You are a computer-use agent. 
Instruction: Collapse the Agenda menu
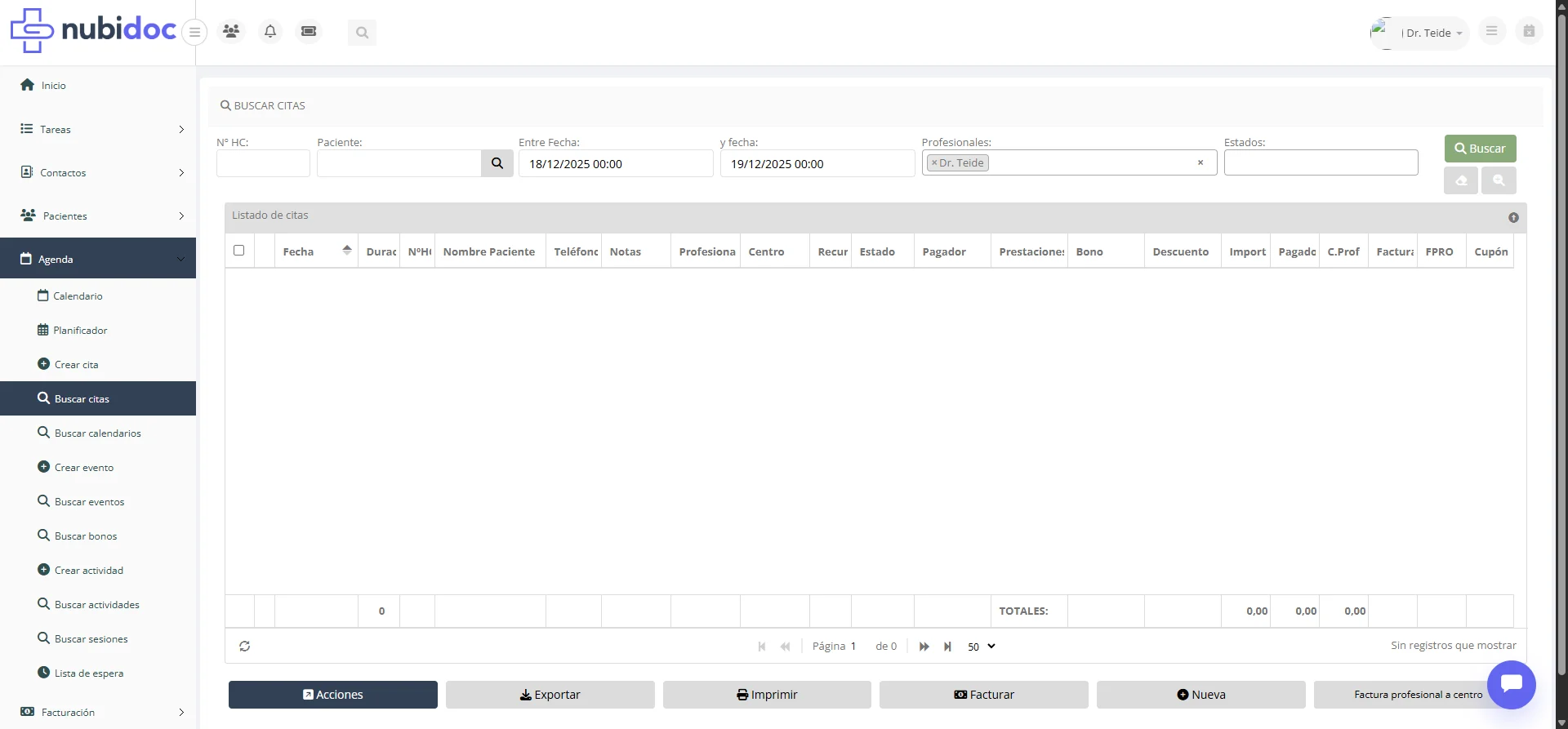tap(98, 259)
